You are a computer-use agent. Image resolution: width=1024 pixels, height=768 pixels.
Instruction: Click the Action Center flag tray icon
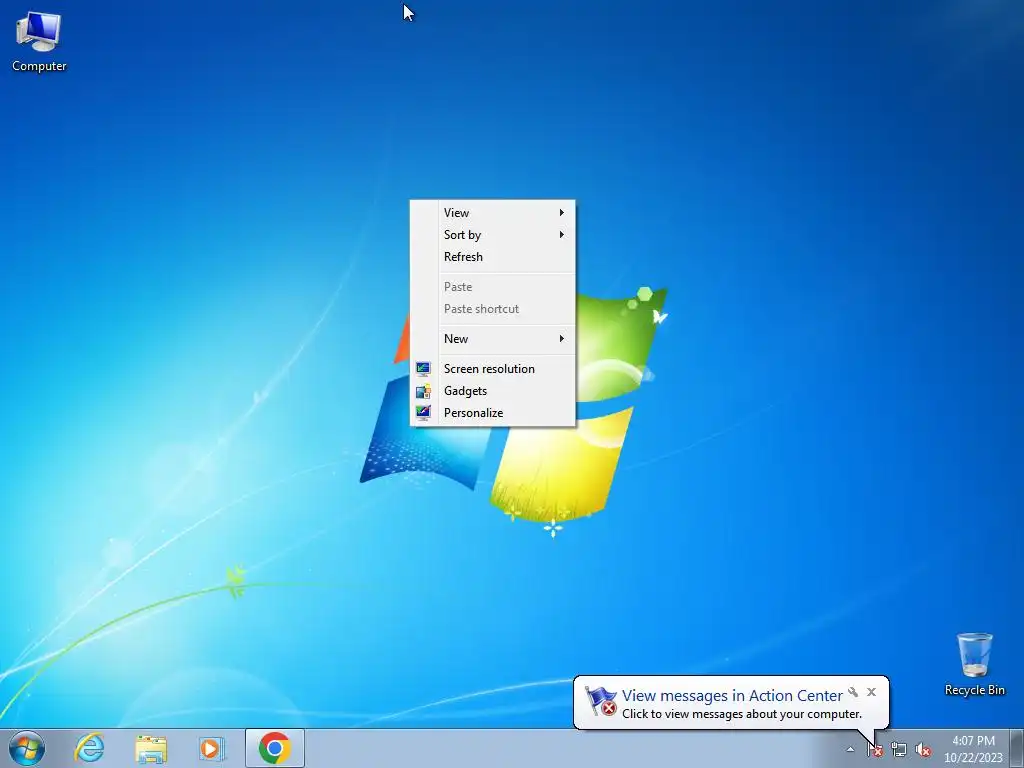pos(875,750)
